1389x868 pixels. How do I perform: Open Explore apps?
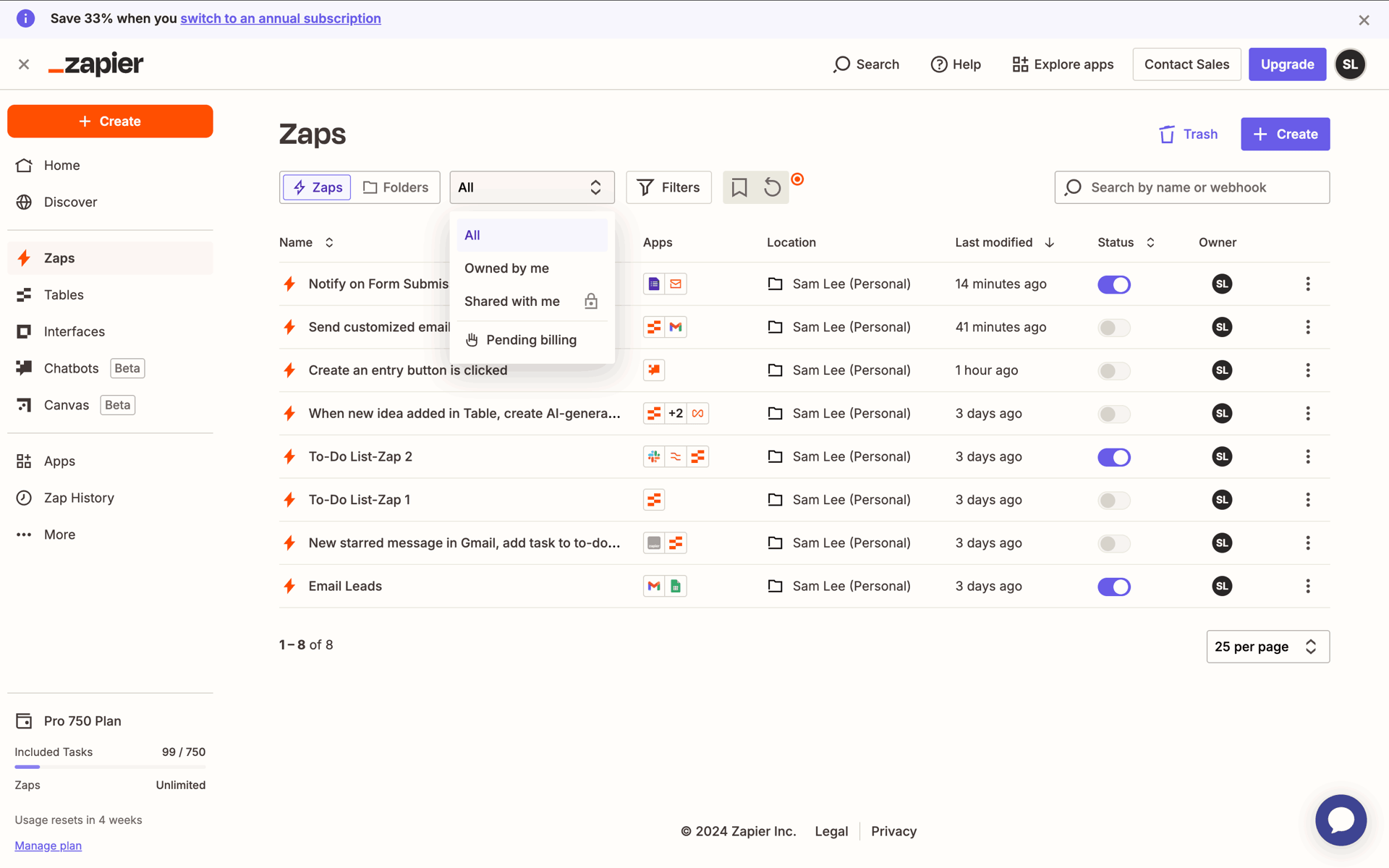pyautogui.click(x=1063, y=64)
